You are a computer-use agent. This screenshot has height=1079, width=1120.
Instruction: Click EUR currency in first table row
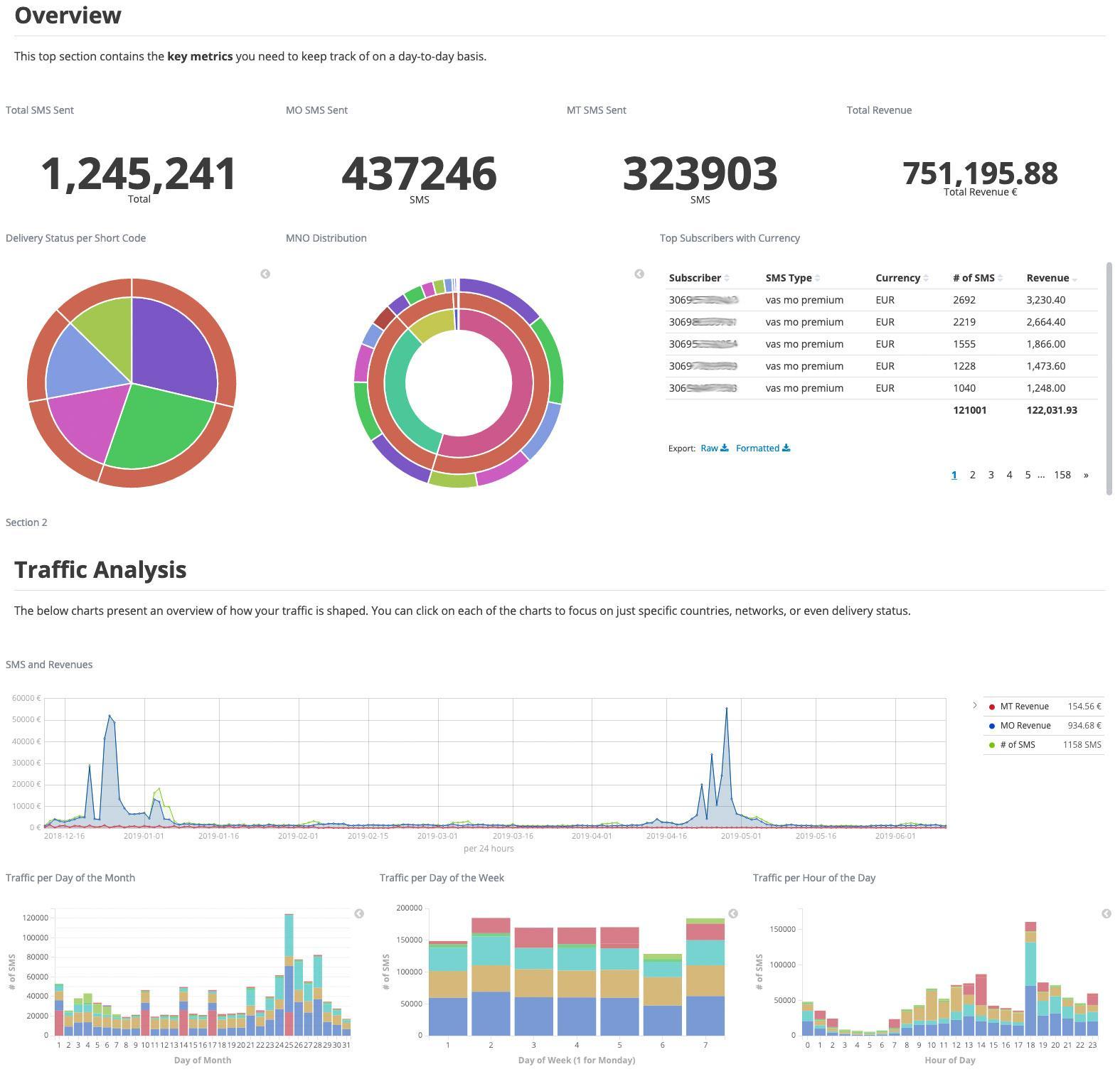pos(885,300)
